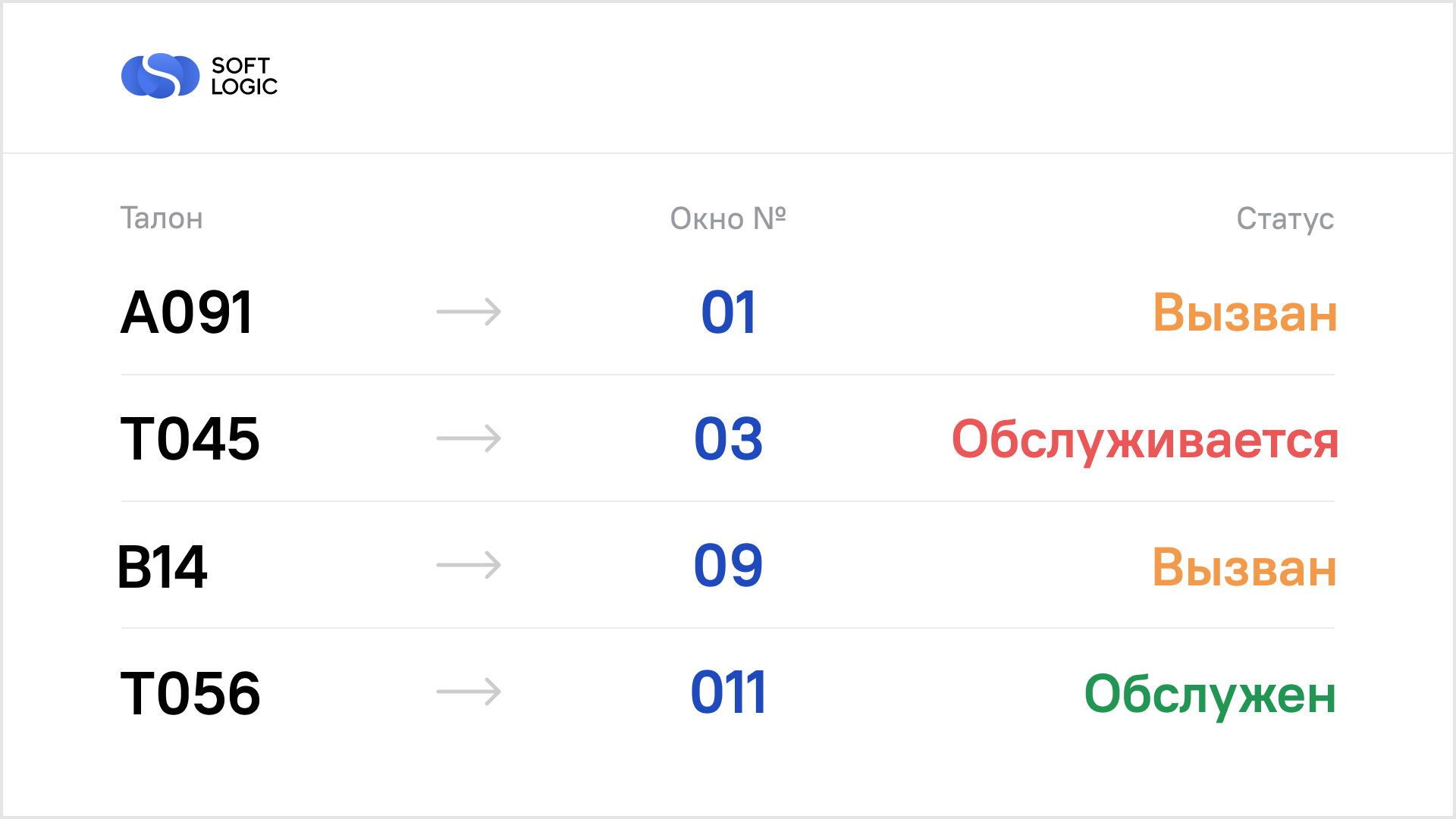Click the green Обслужен status

click(1210, 695)
